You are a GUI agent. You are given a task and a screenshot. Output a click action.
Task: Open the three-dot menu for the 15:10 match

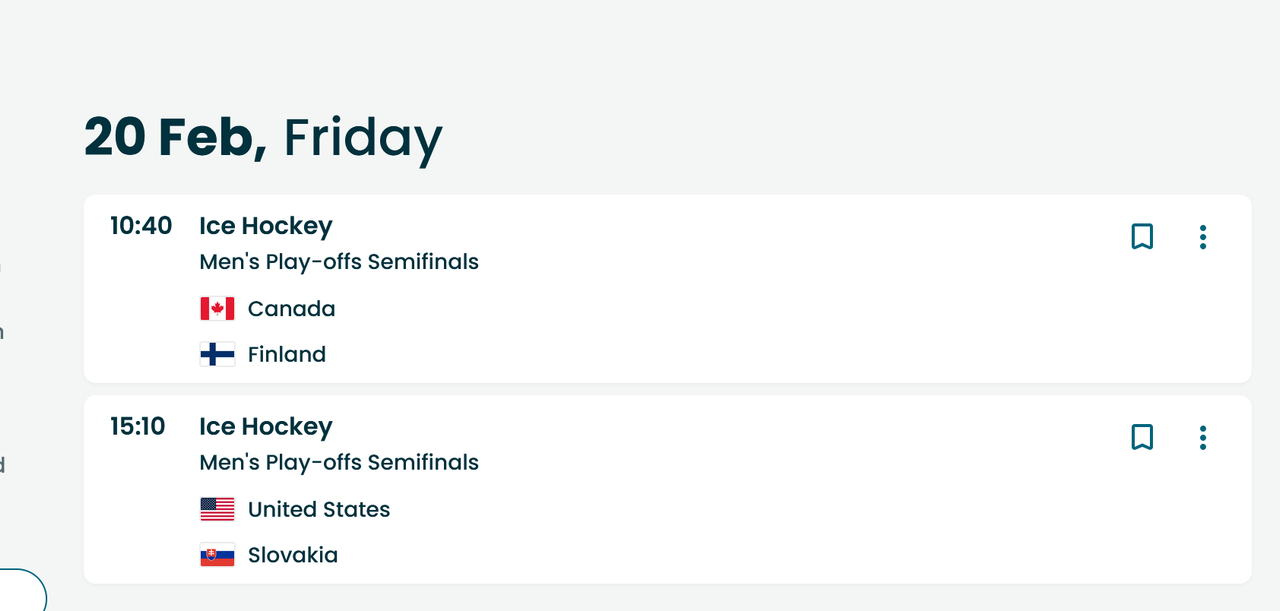1203,437
